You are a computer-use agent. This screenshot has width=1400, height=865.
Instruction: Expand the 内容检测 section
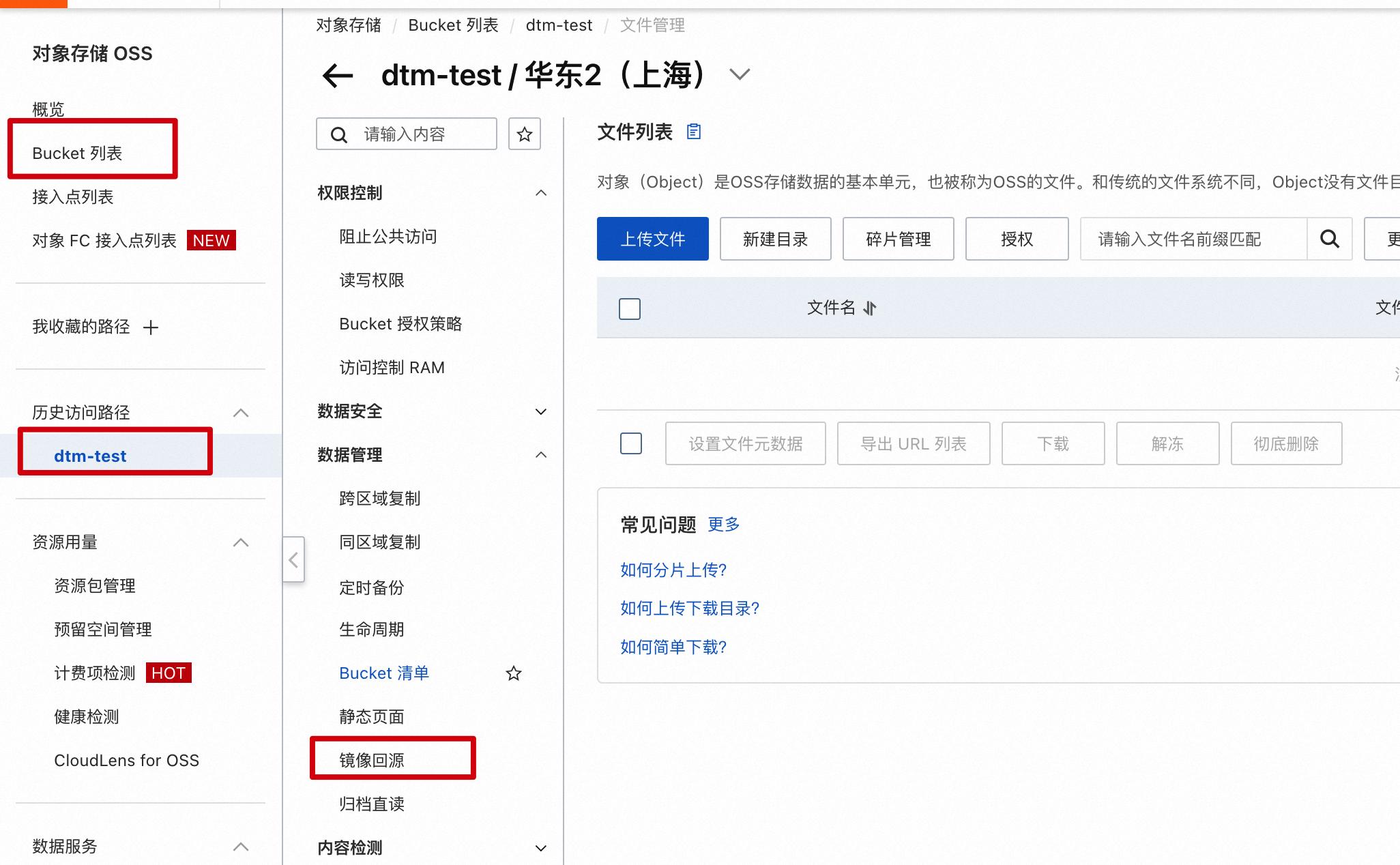540,848
